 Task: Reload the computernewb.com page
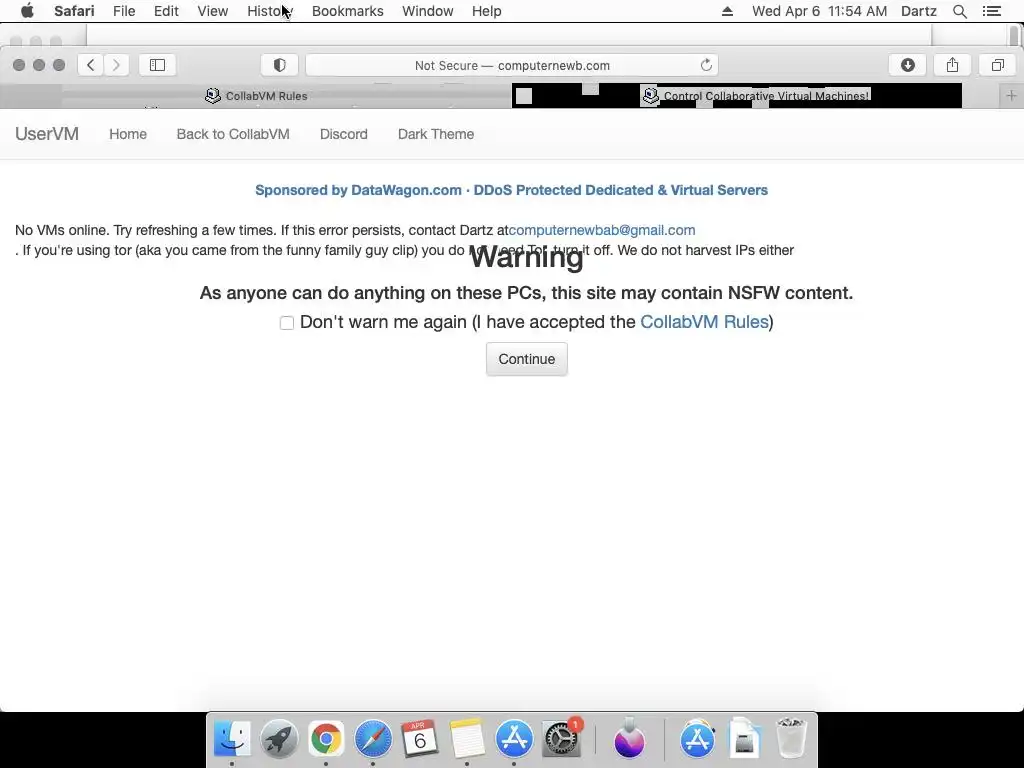click(706, 65)
